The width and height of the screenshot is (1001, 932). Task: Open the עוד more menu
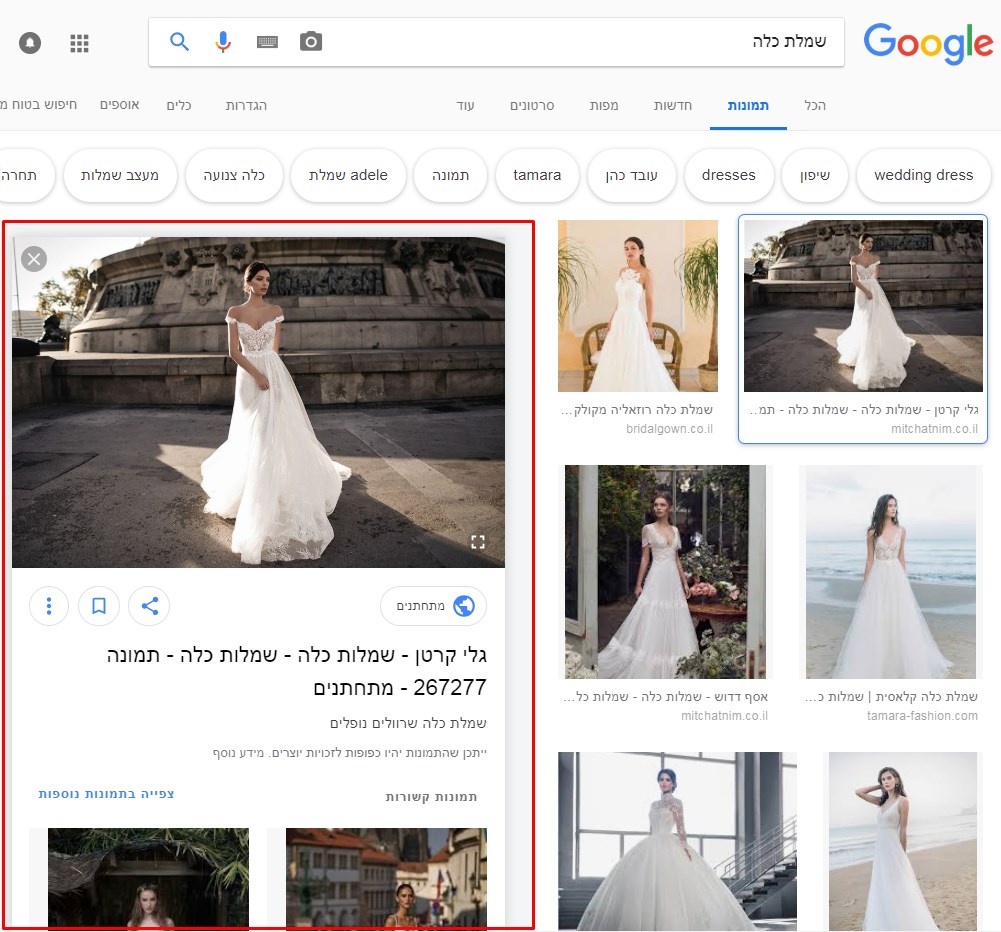(x=465, y=105)
